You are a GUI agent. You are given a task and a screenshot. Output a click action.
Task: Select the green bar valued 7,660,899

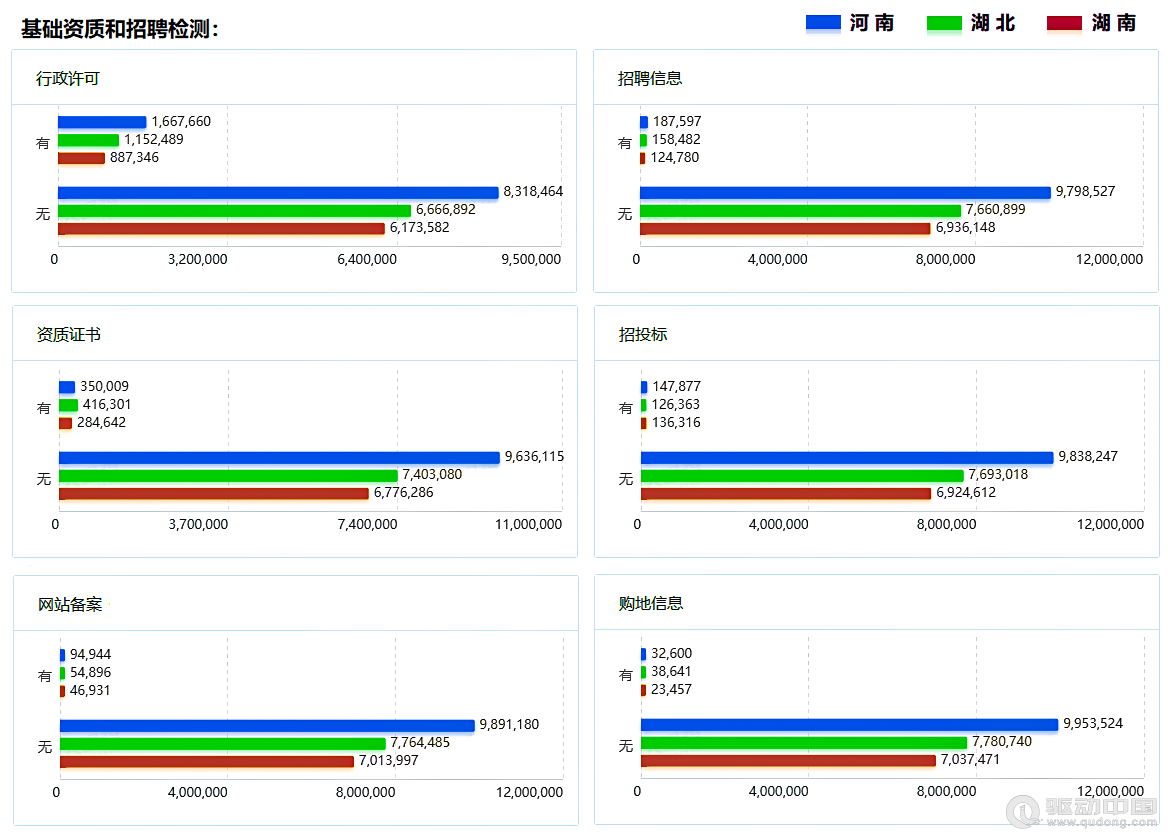(x=800, y=210)
